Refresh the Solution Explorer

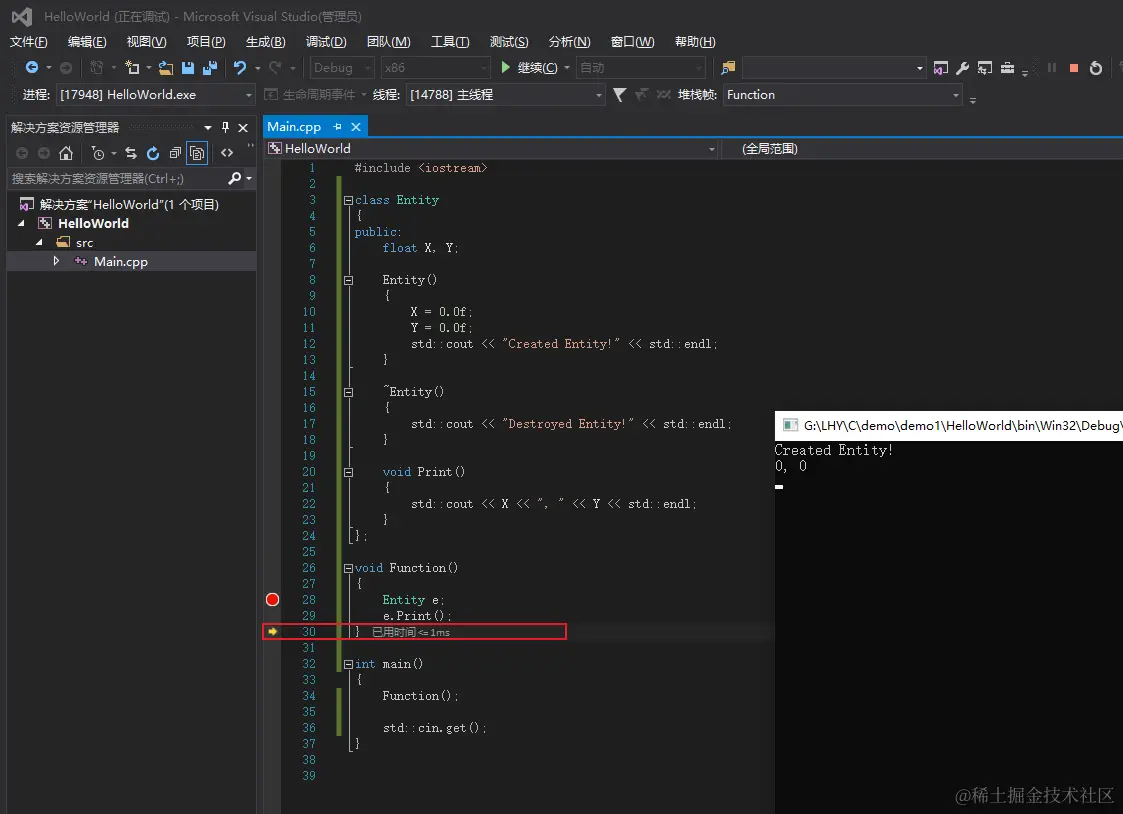153,152
